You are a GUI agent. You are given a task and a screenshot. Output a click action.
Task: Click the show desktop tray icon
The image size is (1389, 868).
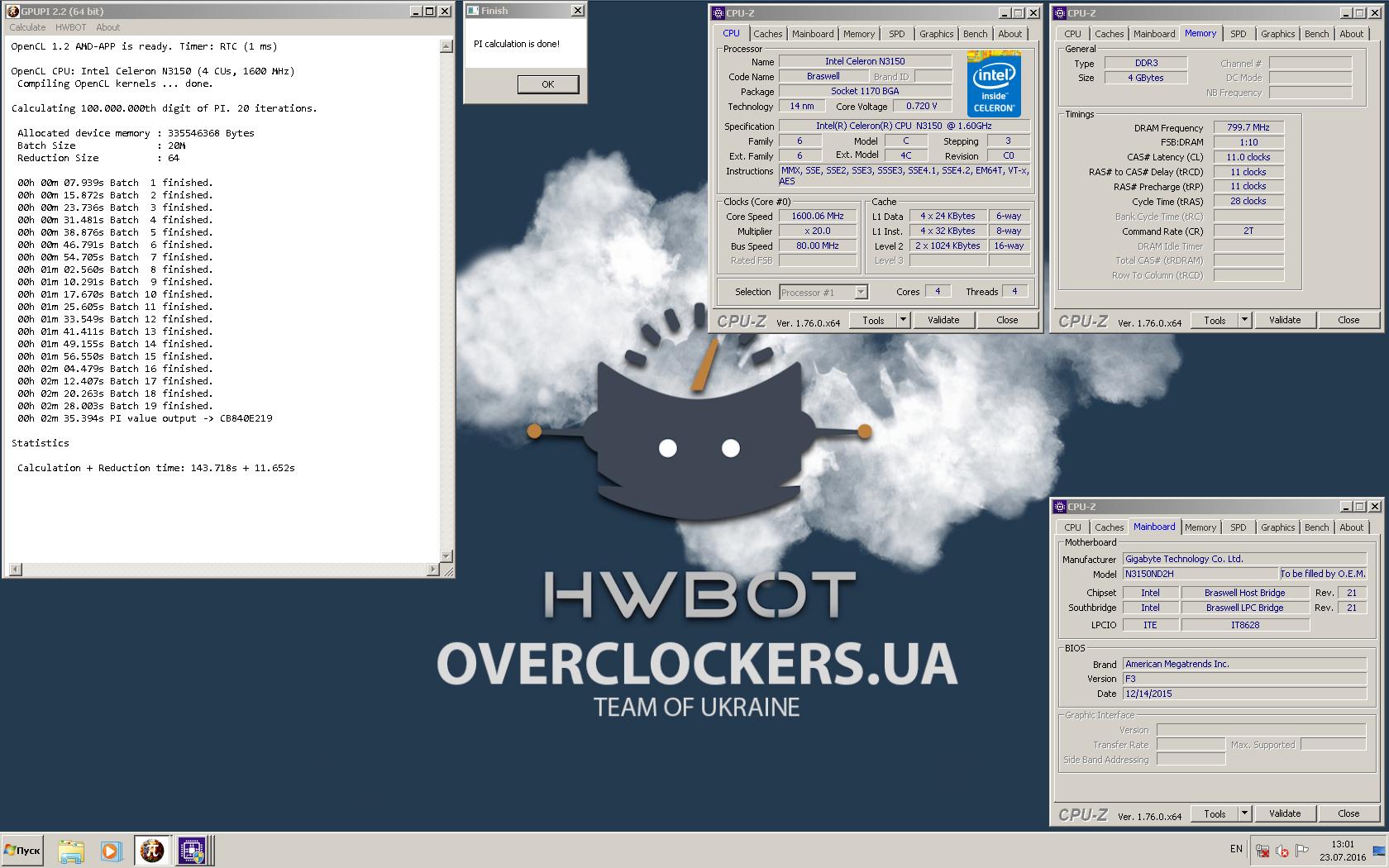click(1378, 851)
